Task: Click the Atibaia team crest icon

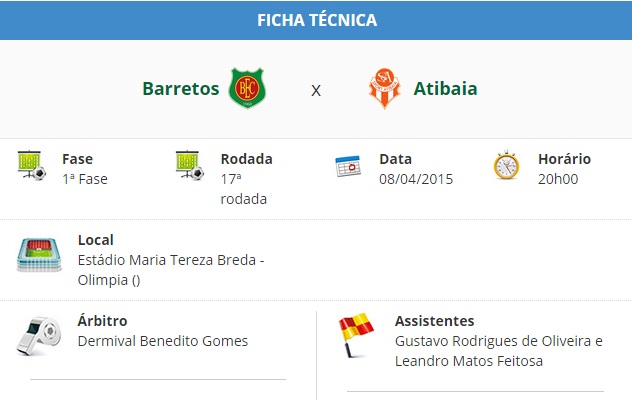Action: pyautogui.click(x=384, y=88)
